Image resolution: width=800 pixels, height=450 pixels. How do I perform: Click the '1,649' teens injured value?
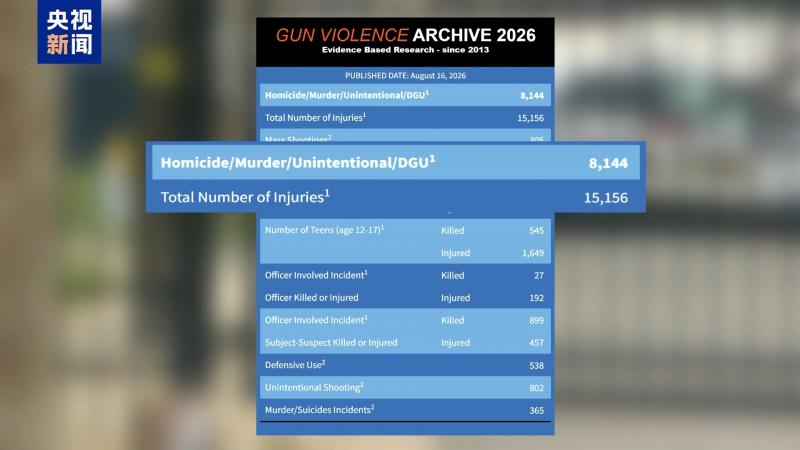tap(533, 253)
